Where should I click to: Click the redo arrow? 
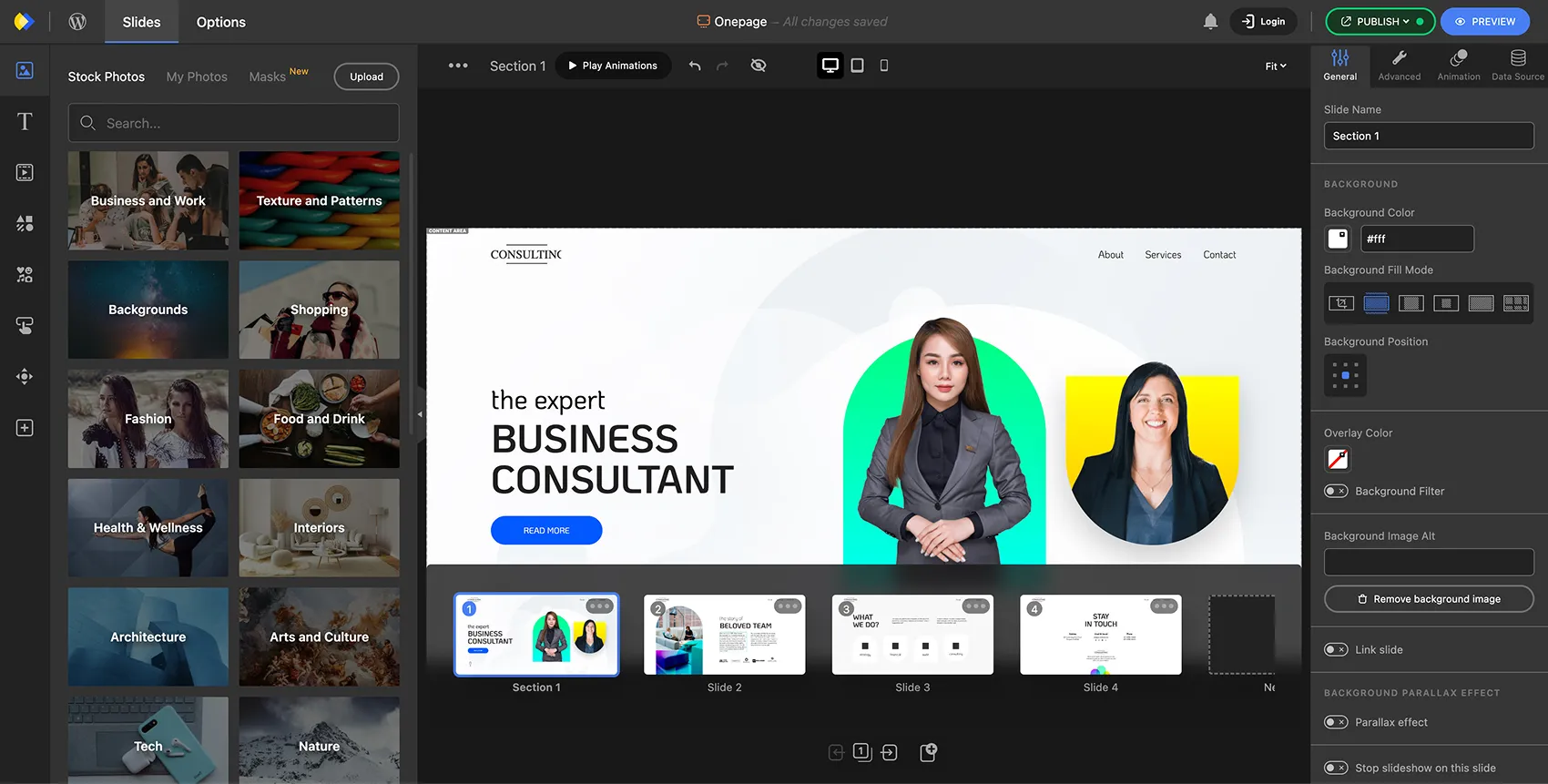click(x=722, y=66)
